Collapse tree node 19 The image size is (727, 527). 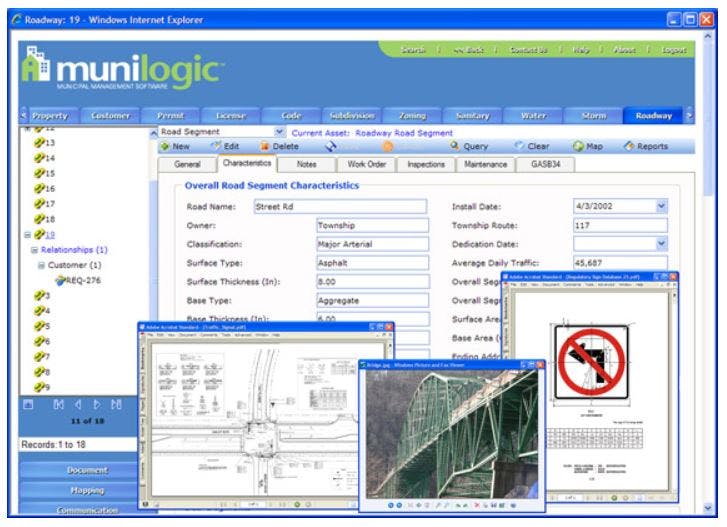pos(27,235)
